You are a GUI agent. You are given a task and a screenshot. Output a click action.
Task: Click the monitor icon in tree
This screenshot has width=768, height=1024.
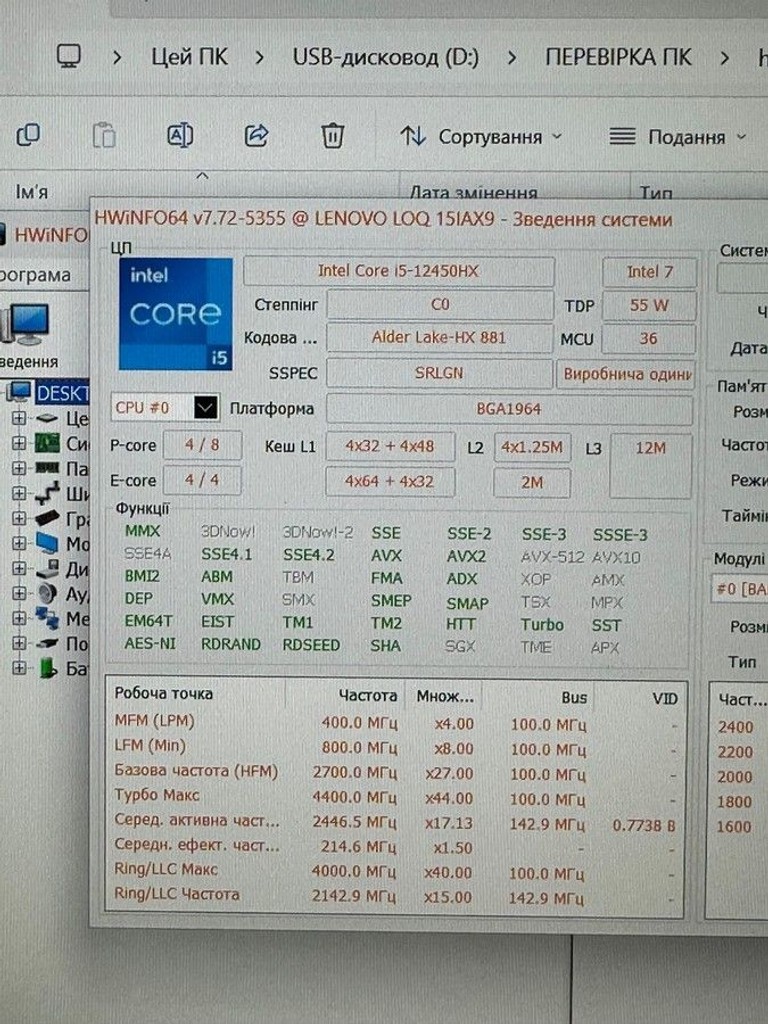pos(47,543)
